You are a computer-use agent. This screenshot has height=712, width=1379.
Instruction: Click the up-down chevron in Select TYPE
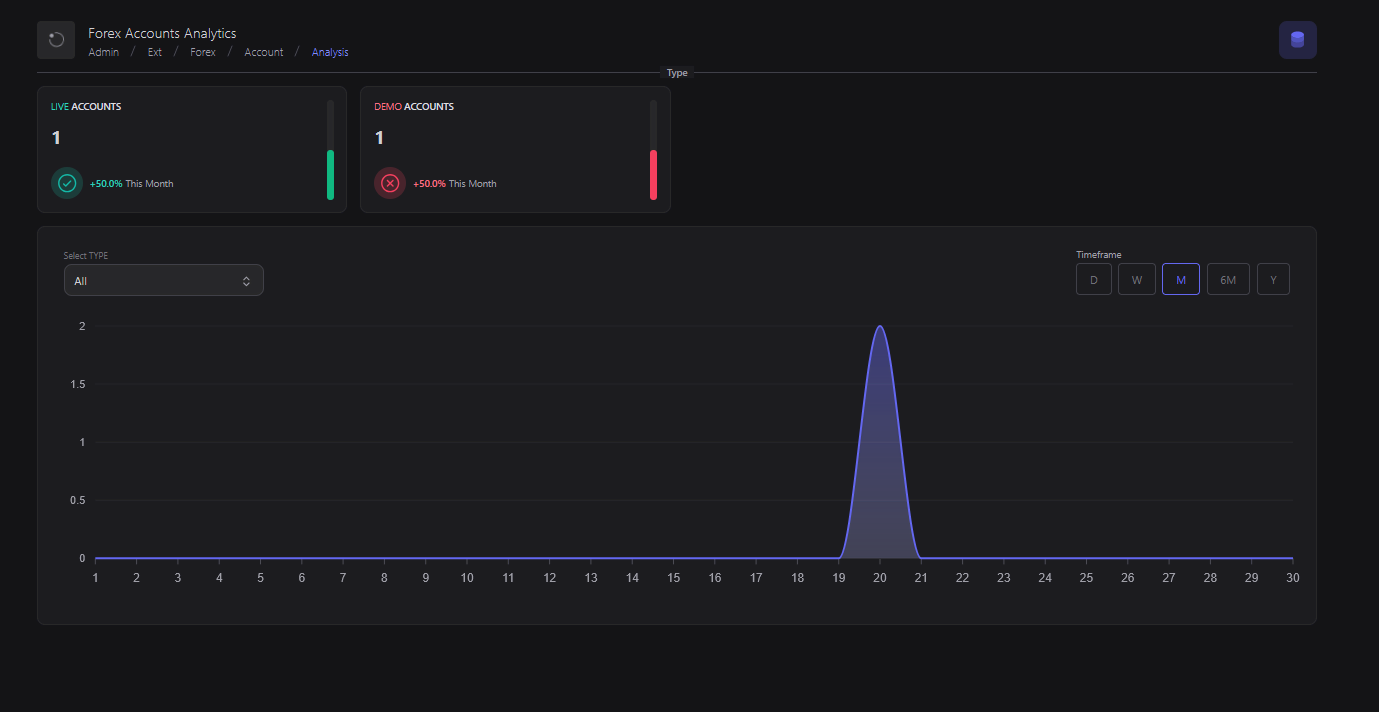coord(246,281)
